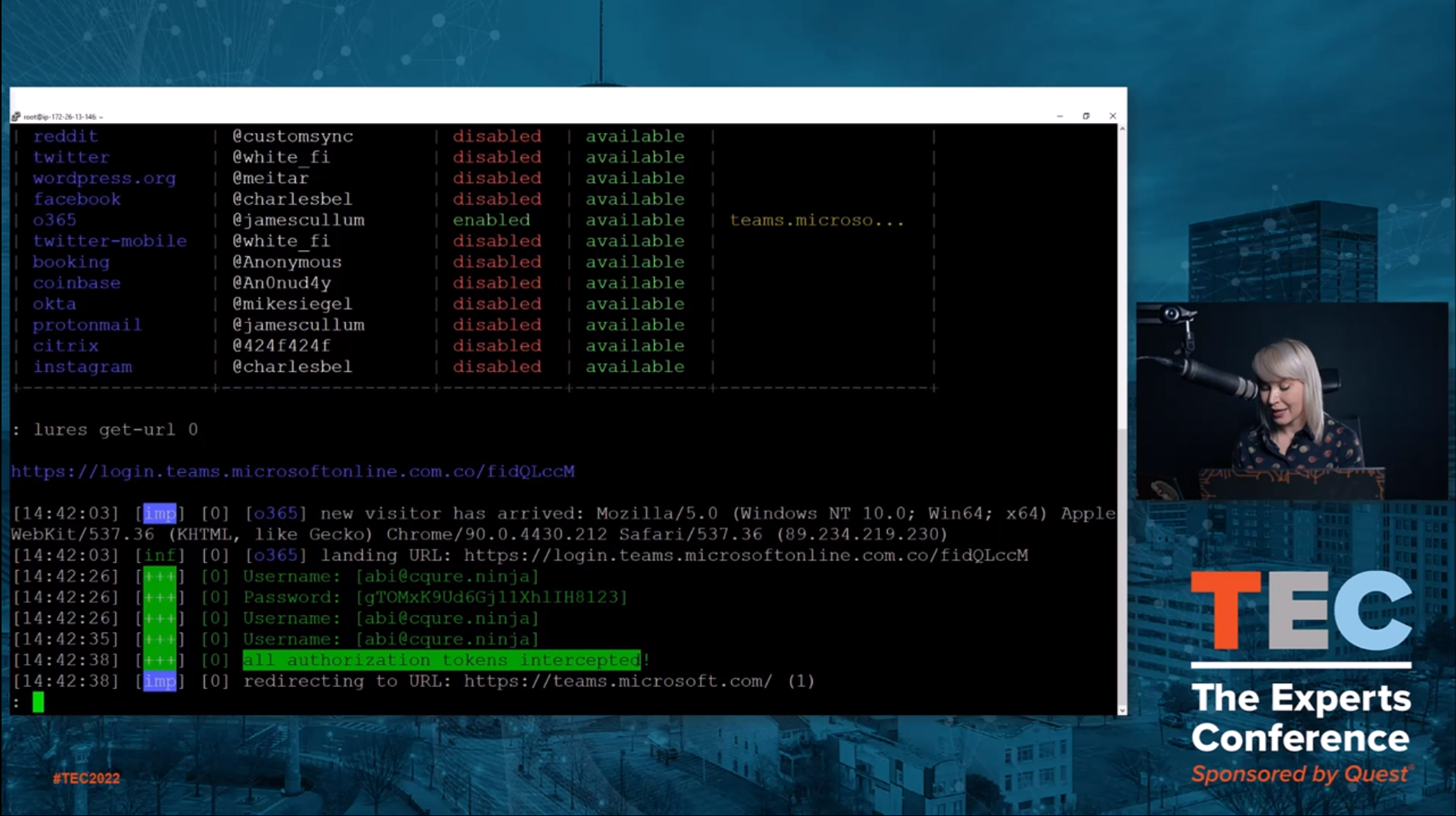Select the captured Password value line
Image resolution: width=1456 pixels, height=816 pixels.
[435, 597]
